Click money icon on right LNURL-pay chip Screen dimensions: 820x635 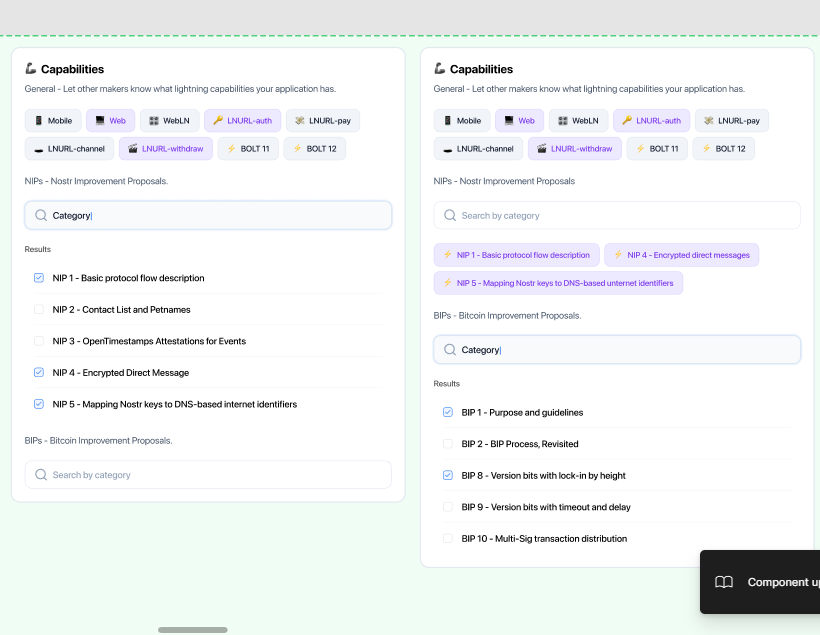tap(709, 121)
